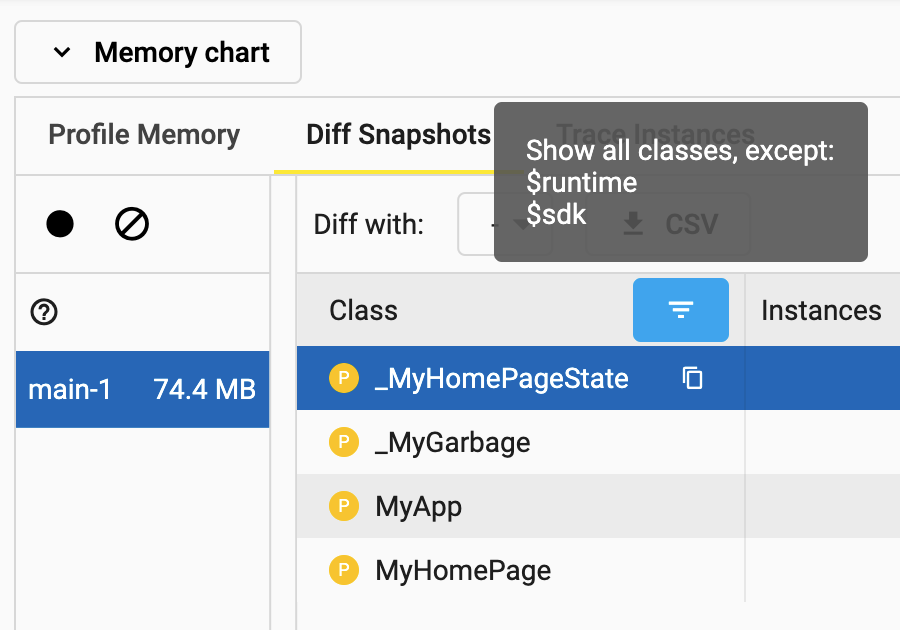The image size is (900, 630).
Task: Switch to the Profile Memory tab
Action: pos(143,134)
